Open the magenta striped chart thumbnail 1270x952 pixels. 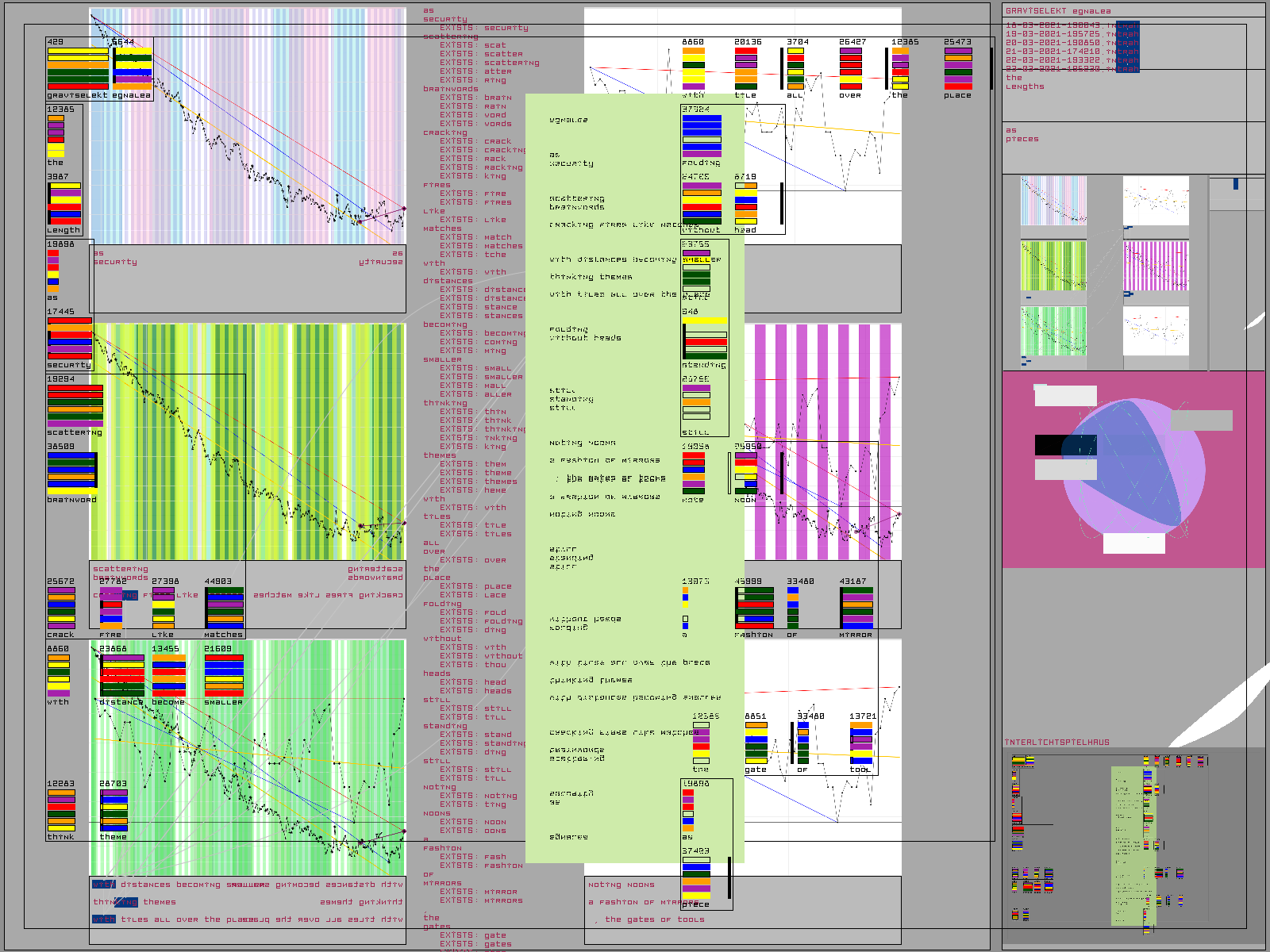pyautogui.click(x=1156, y=266)
